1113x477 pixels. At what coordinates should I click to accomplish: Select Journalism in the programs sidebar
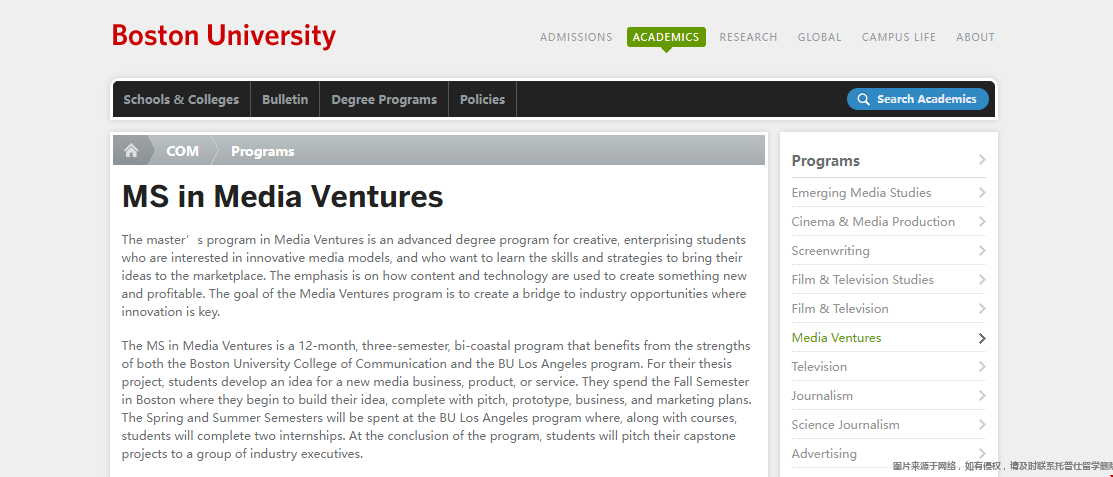(822, 395)
